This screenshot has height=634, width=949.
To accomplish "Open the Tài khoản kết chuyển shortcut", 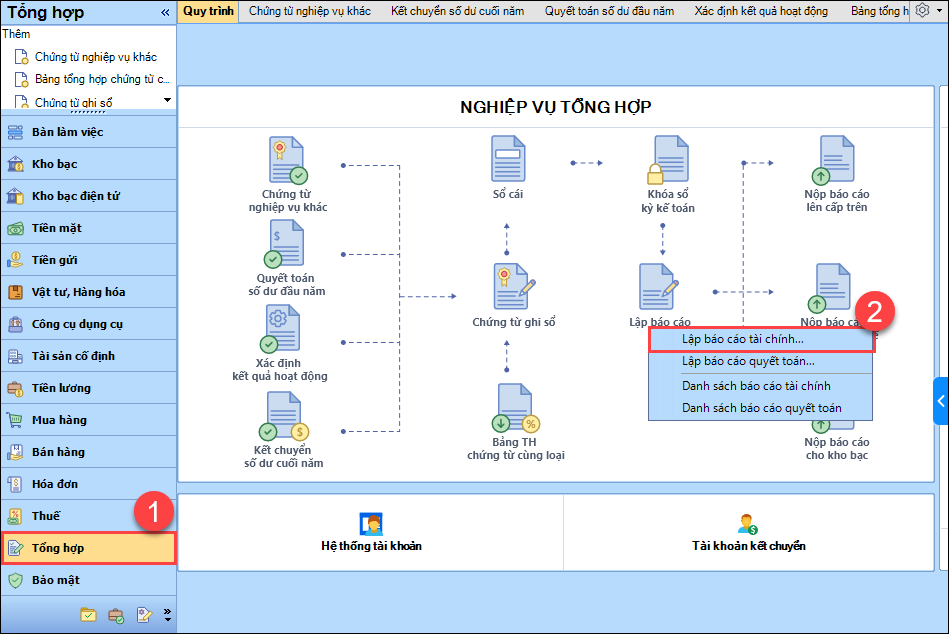I will pos(748,533).
